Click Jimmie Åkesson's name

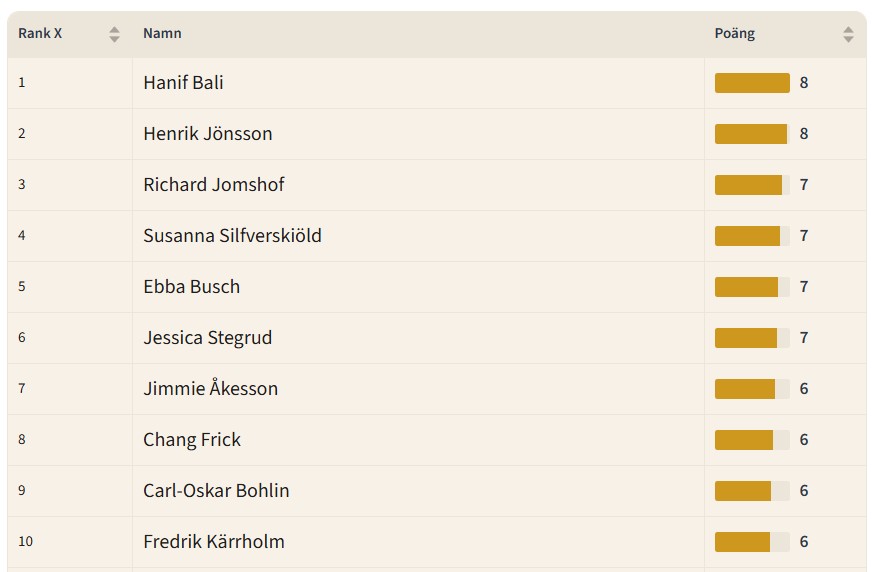click(210, 389)
